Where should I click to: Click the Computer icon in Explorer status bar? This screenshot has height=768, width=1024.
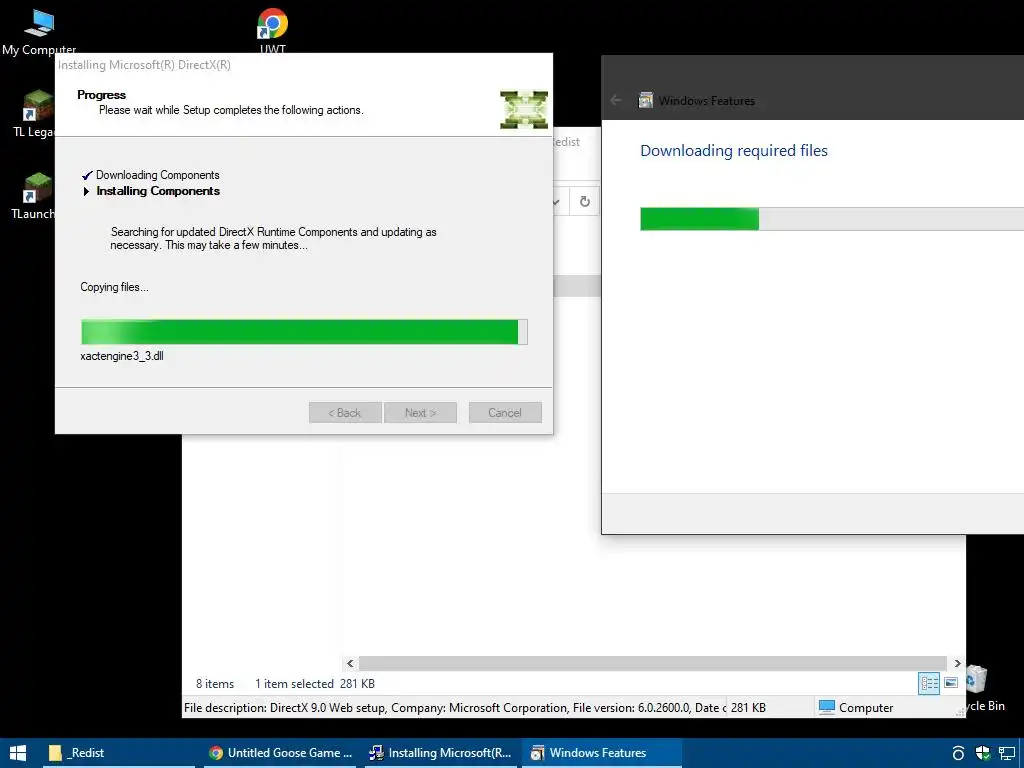(827, 707)
